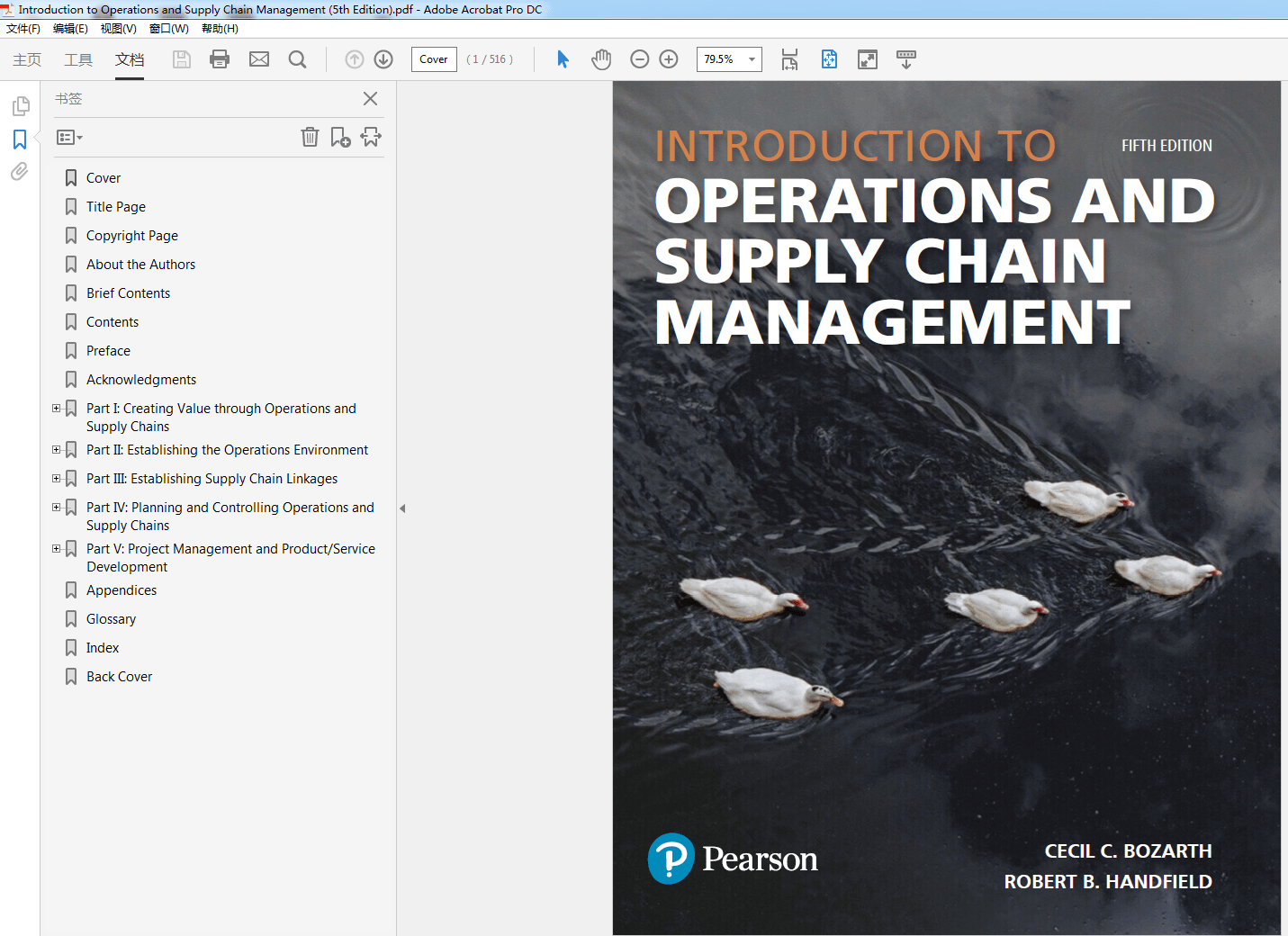Click the email attachment icon
Image resolution: width=1288 pixels, height=936 pixels.
pyautogui.click(x=258, y=58)
